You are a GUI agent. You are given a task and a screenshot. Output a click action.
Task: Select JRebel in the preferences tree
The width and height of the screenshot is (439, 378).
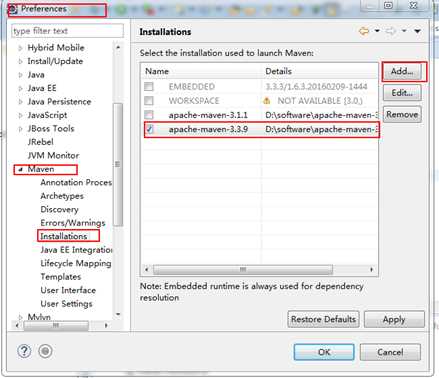(40, 142)
